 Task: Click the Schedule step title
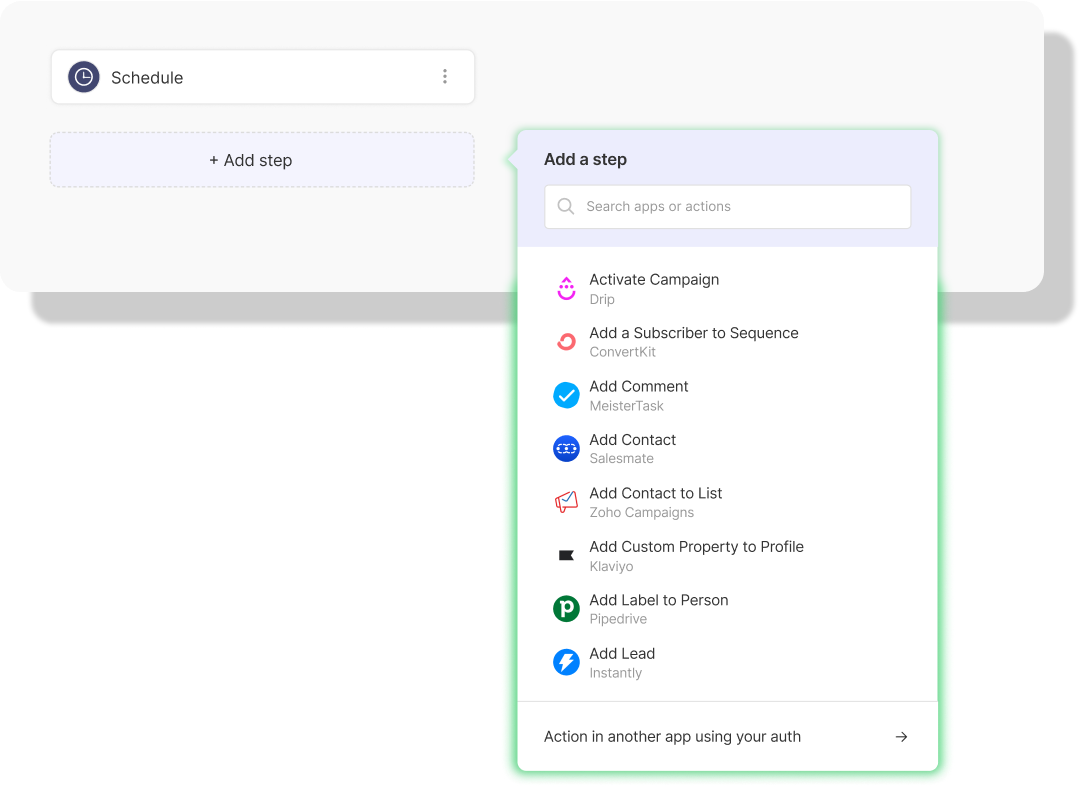point(147,78)
